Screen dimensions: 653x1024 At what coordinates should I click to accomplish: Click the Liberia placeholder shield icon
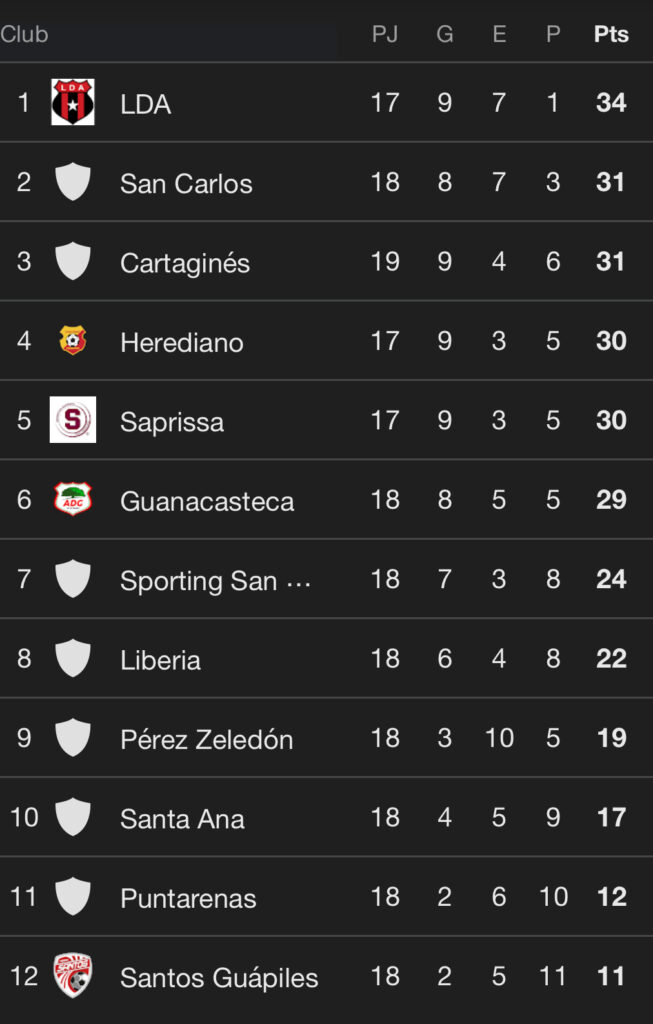point(73,659)
